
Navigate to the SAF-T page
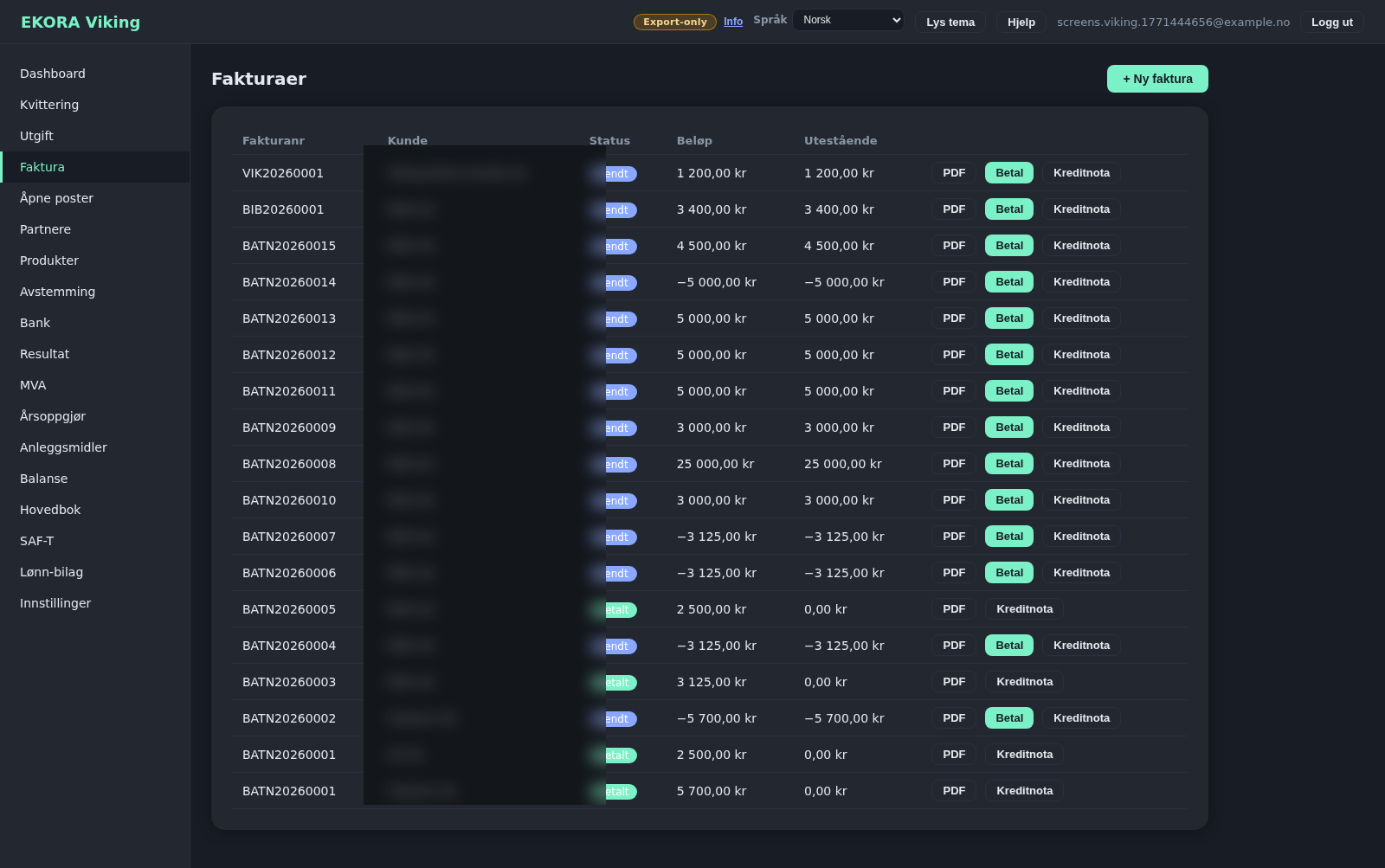pyautogui.click(x=37, y=541)
